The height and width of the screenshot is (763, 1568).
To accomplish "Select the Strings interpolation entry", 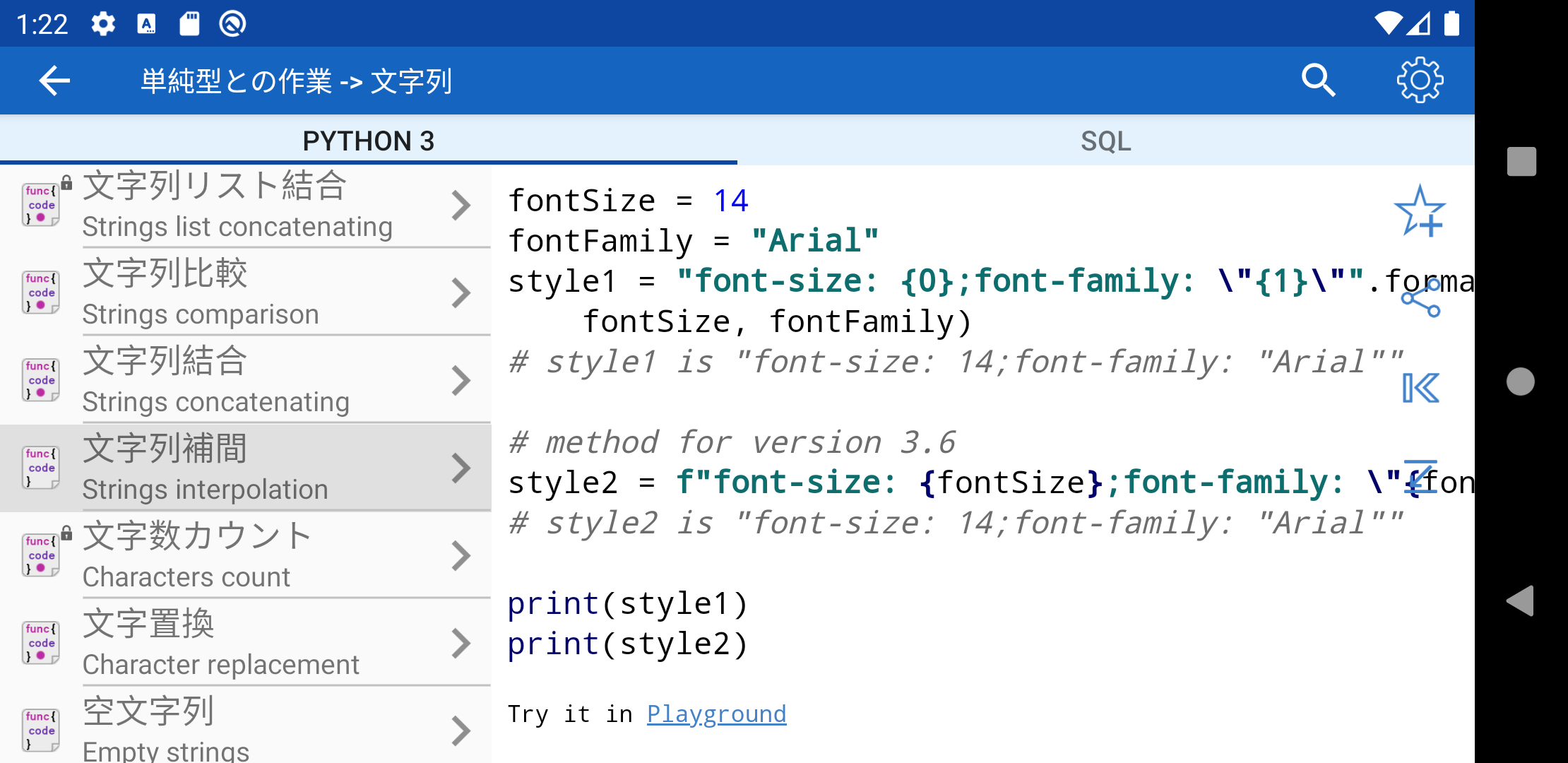I will point(246,468).
